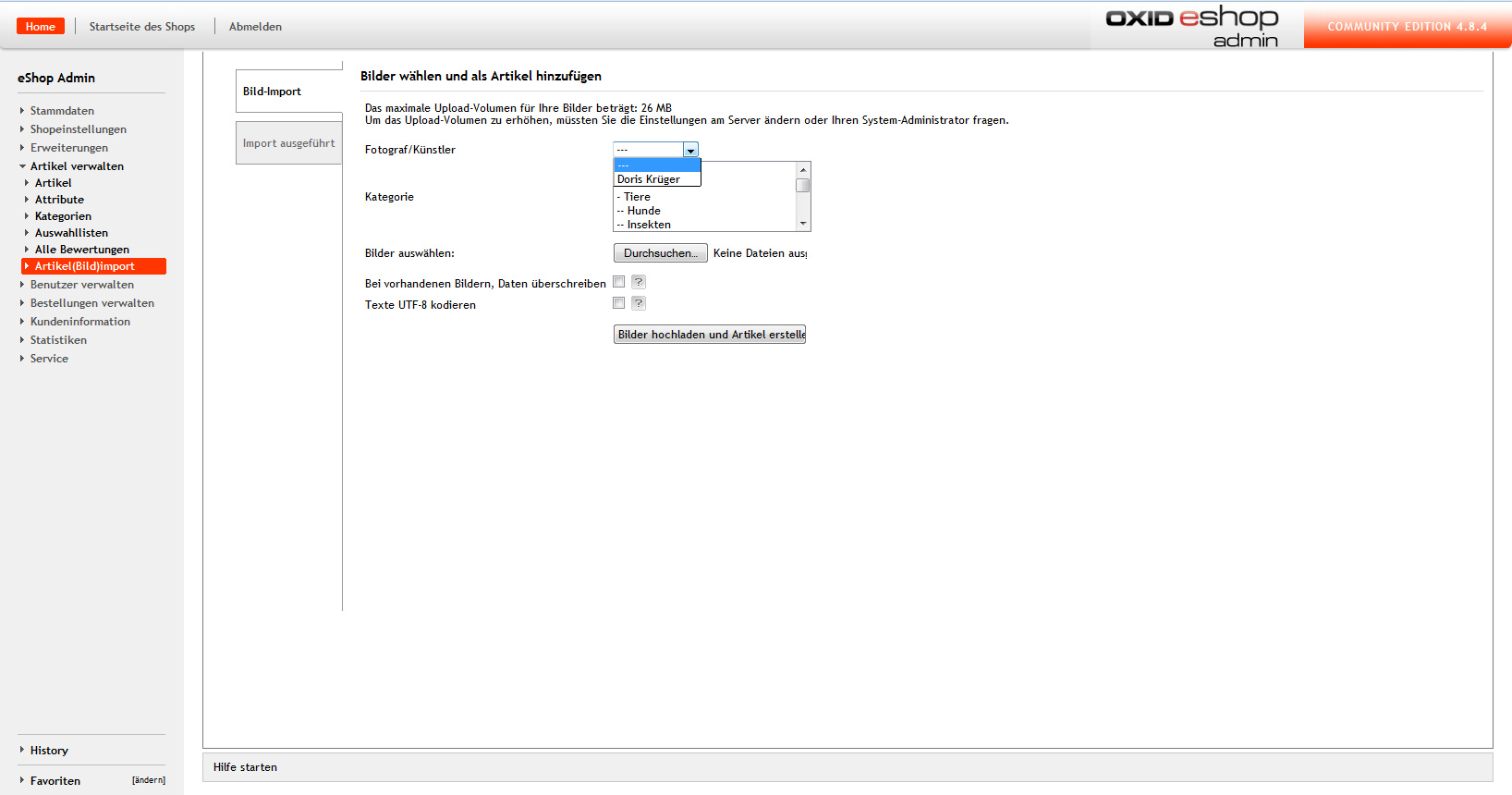
Task: Switch to the Bild-Import tab
Action: coord(273,92)
